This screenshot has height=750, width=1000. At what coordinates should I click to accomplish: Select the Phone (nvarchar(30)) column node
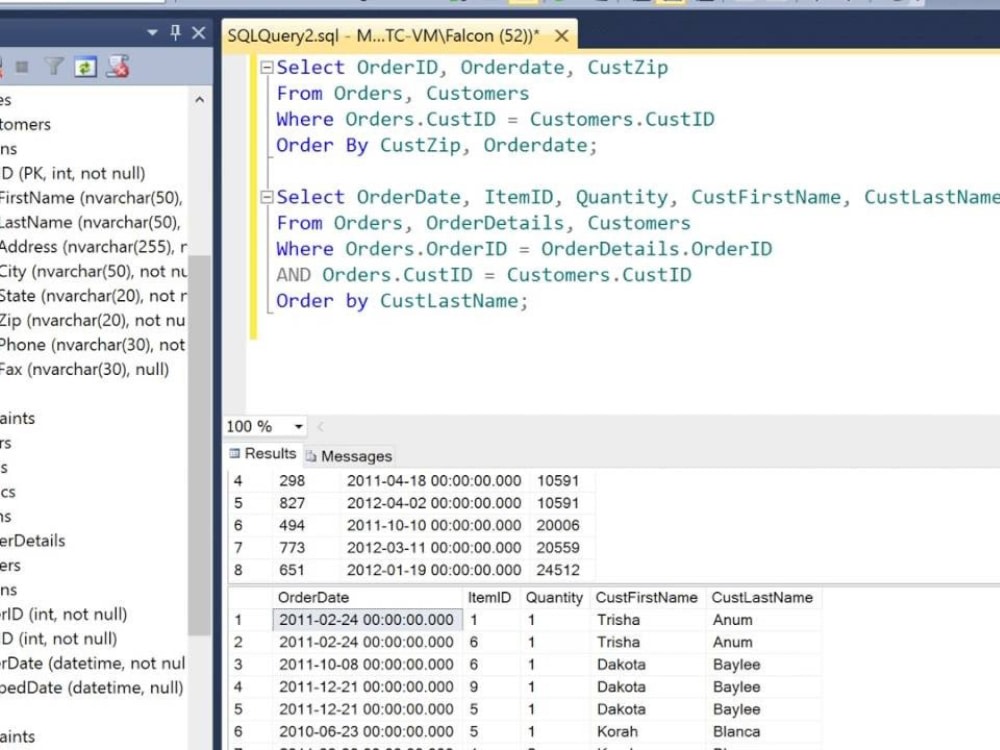coord(92,345)
